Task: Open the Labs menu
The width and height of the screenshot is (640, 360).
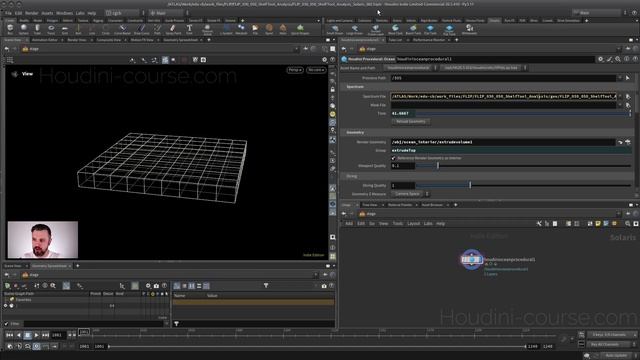Action: coord(80,13)
